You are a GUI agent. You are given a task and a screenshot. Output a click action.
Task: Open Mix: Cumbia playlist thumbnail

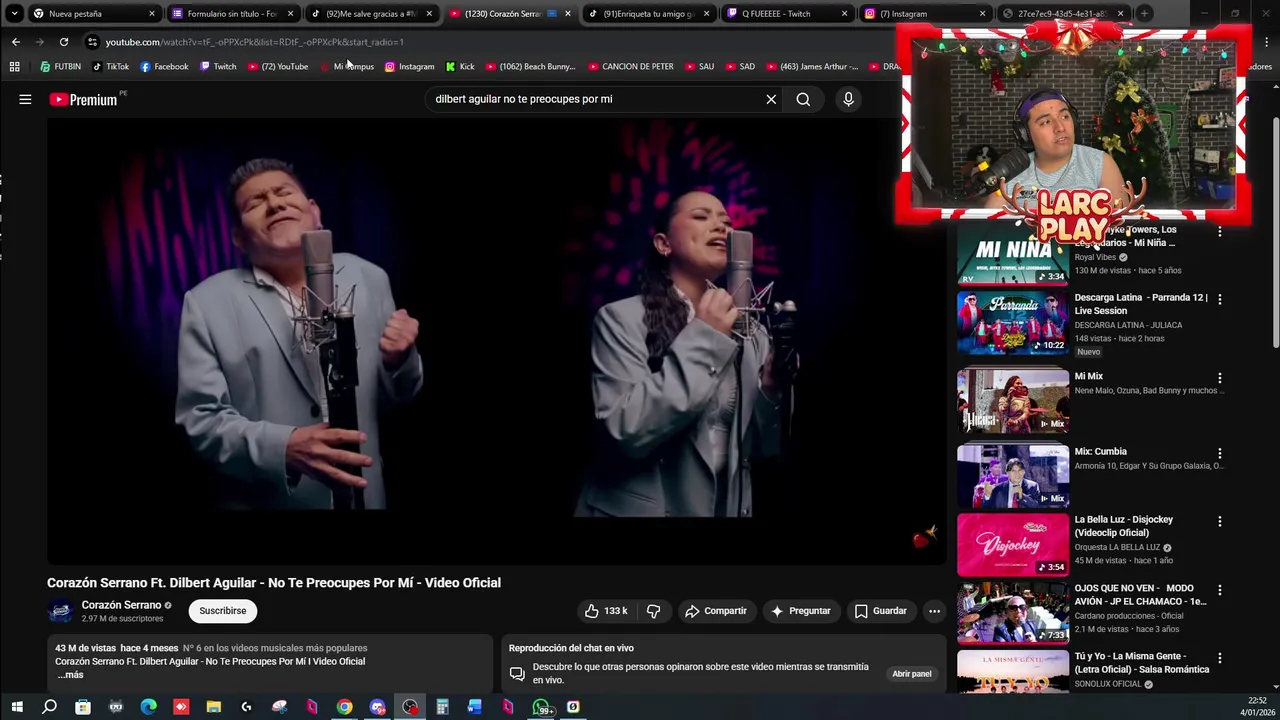[1013, 476]
